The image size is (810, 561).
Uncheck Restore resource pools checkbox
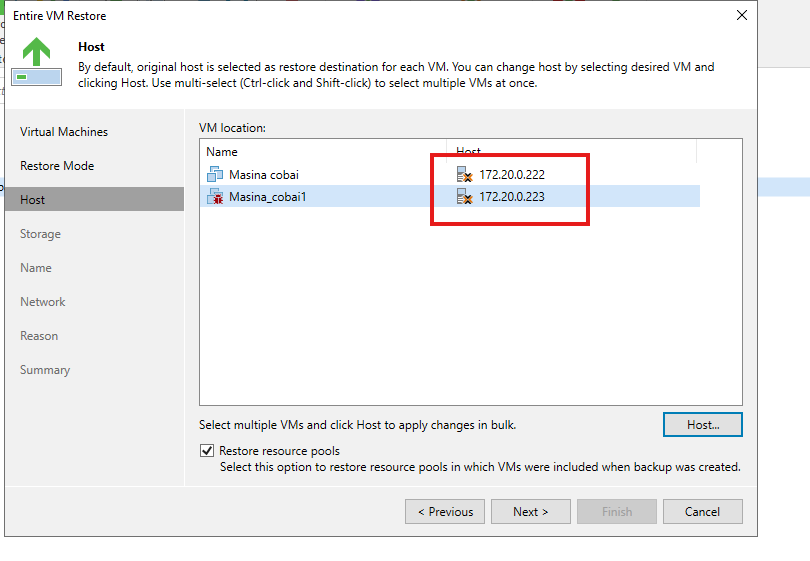click(207, 450)
